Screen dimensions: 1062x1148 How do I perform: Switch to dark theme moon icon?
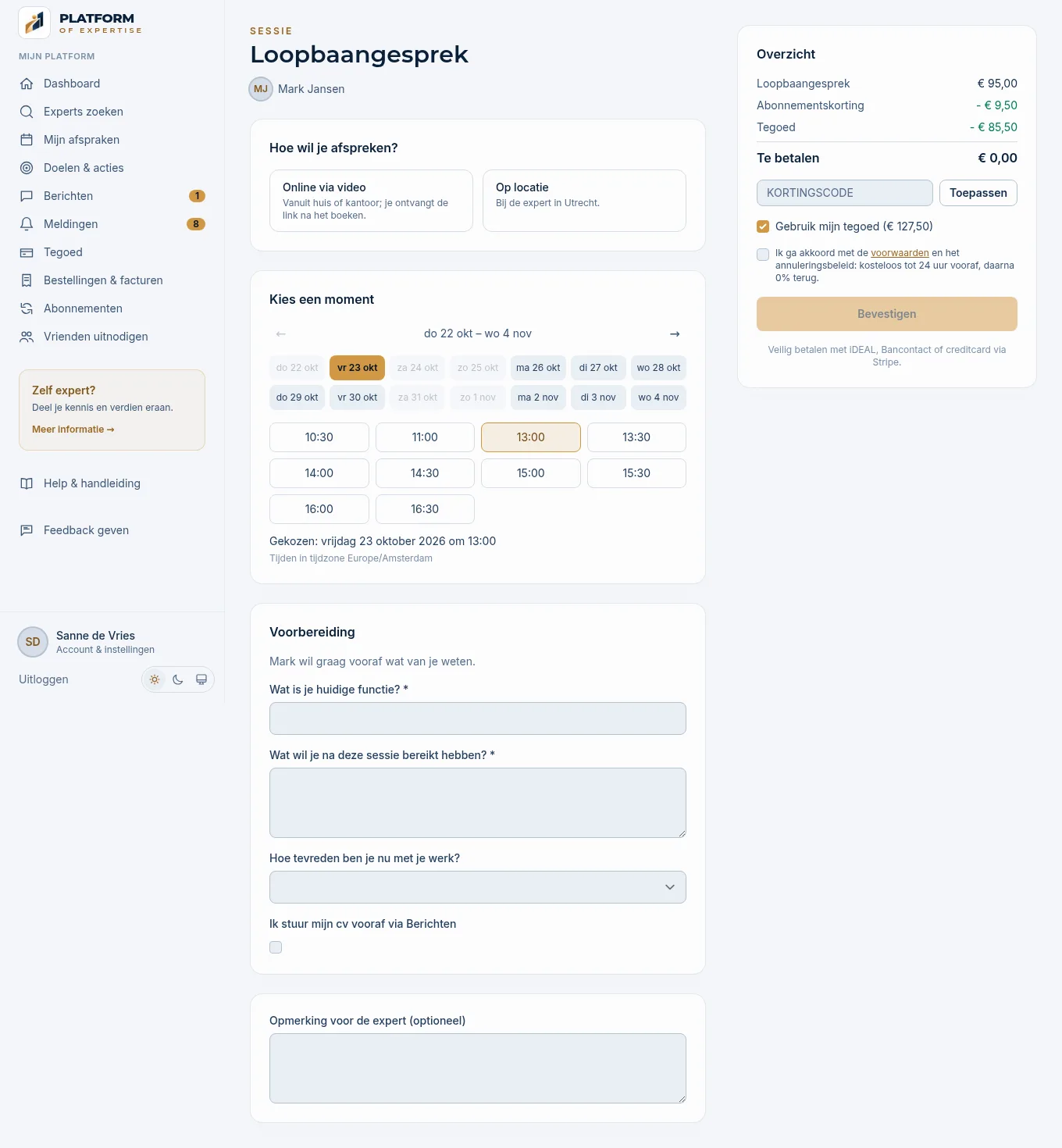[x=178, y=679]
